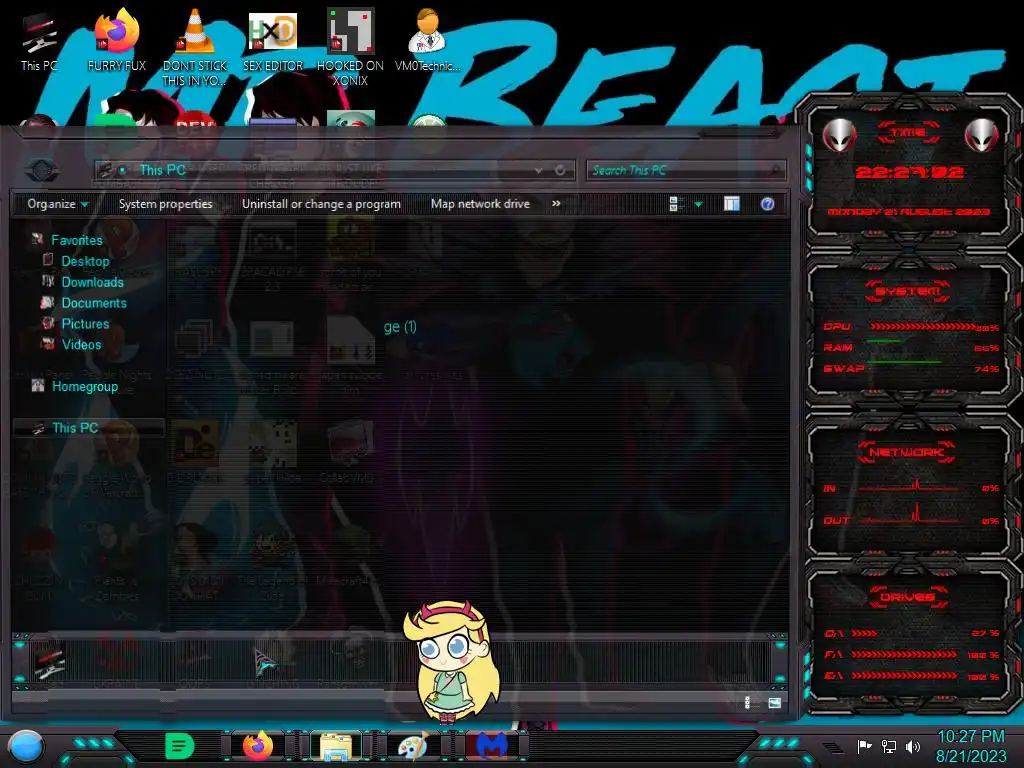Click the right alien head gadget icon
This screenshot has height=768, width=1024.
[982, 136]
